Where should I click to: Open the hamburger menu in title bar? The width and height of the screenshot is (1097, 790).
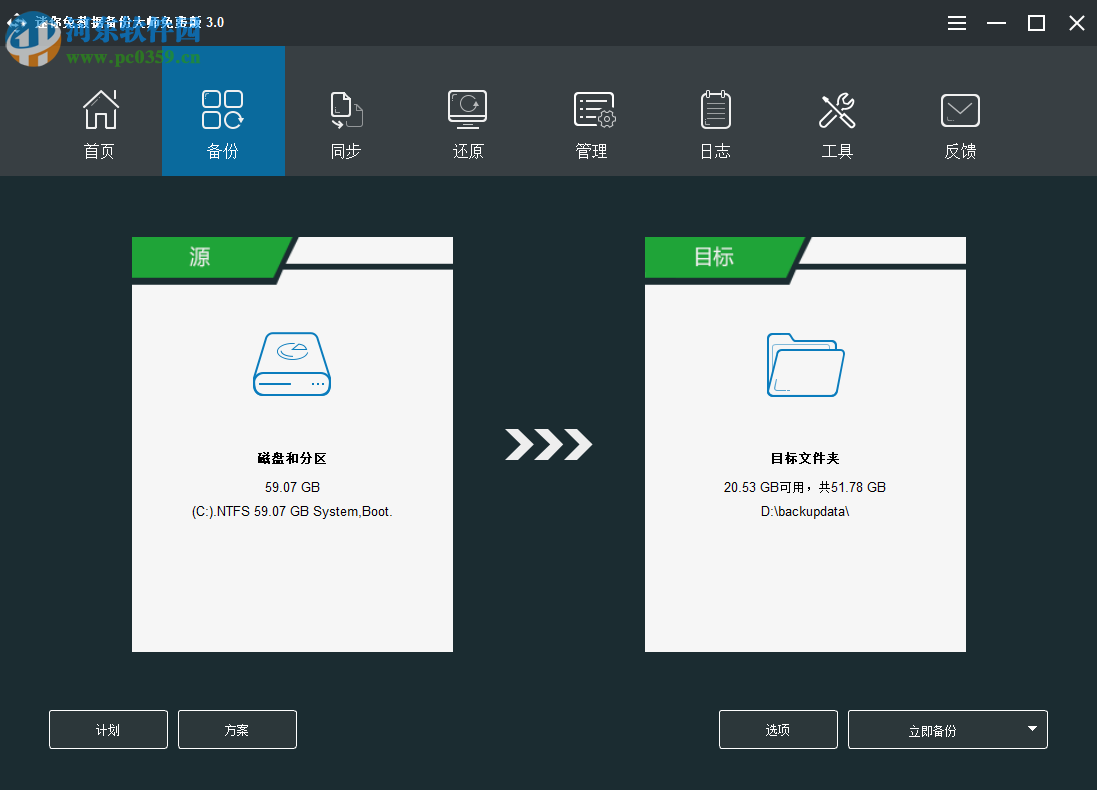(957, 23)
